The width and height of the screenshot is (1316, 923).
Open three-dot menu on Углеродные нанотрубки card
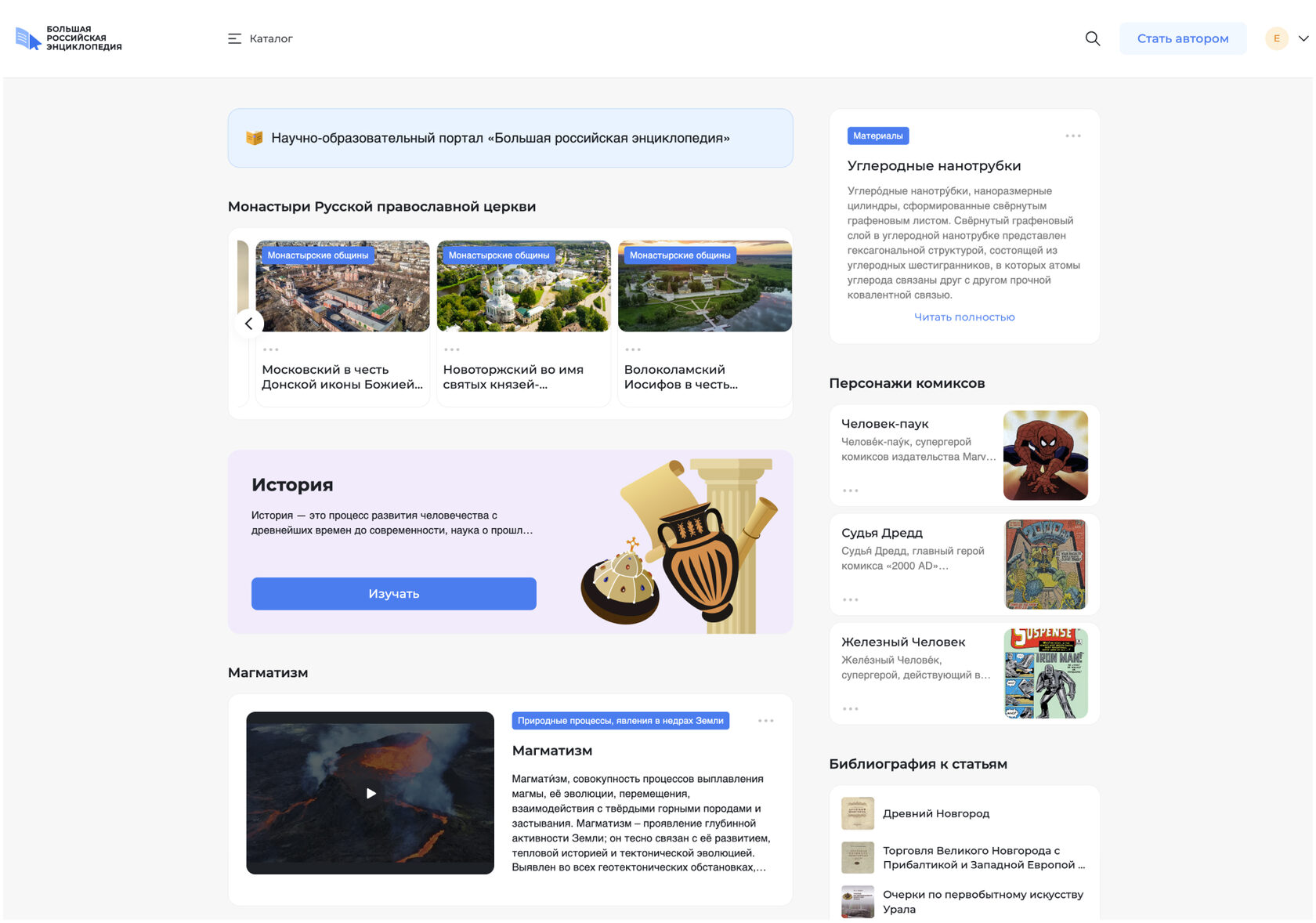pyautogui.click(x=1073, y=136)
